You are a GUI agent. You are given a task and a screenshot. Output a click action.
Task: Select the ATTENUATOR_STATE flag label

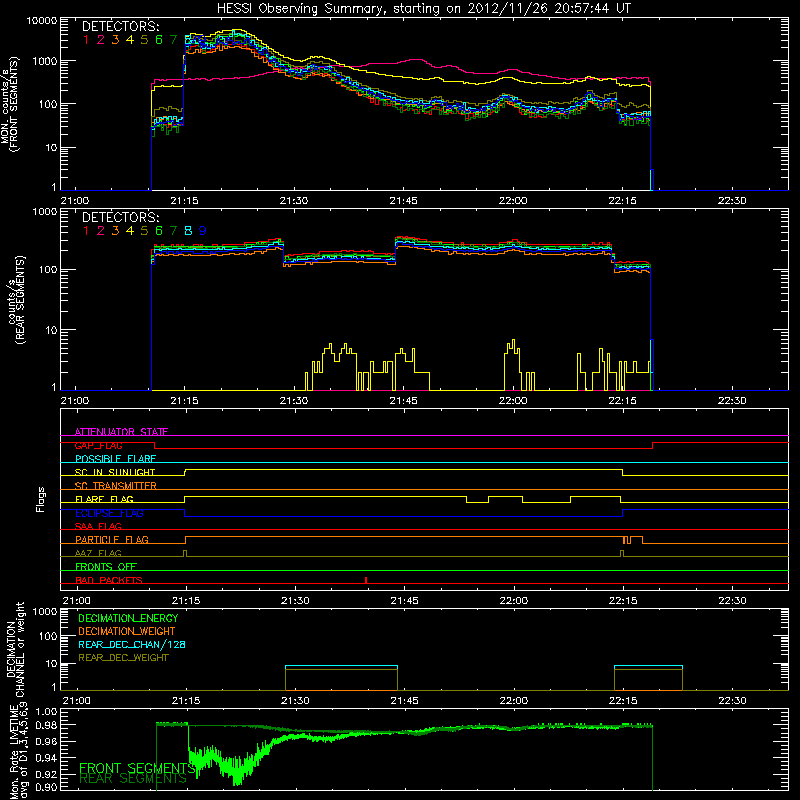pos(121,432)
